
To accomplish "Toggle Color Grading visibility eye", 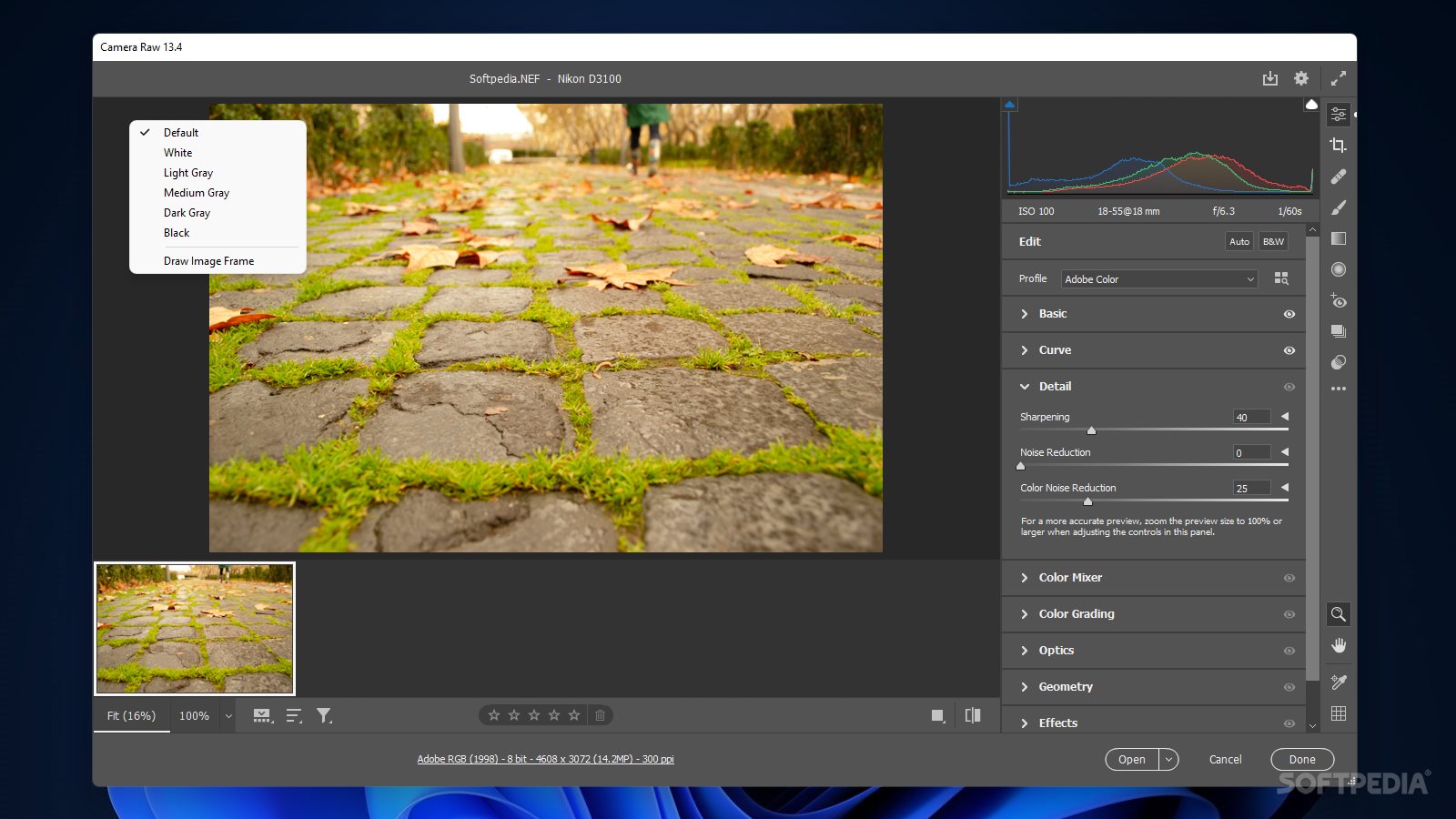I will (x=1289, y=614).
